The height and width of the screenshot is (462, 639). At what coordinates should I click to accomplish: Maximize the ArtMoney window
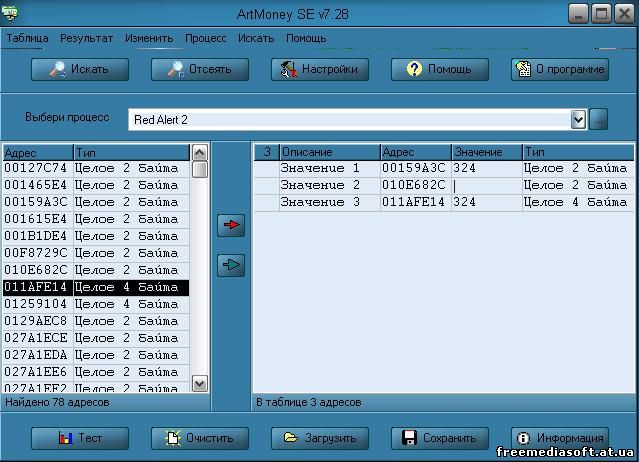(601, 14)
